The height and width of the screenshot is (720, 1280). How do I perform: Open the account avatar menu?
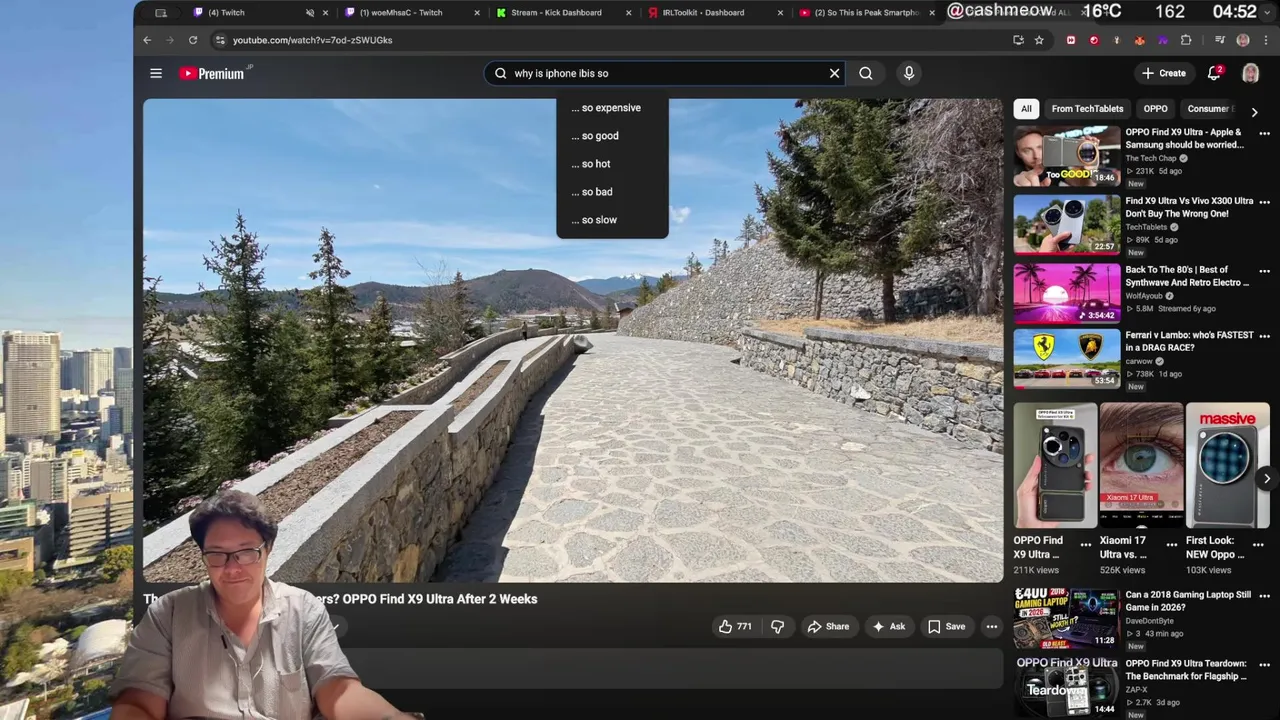[1250, 73]
